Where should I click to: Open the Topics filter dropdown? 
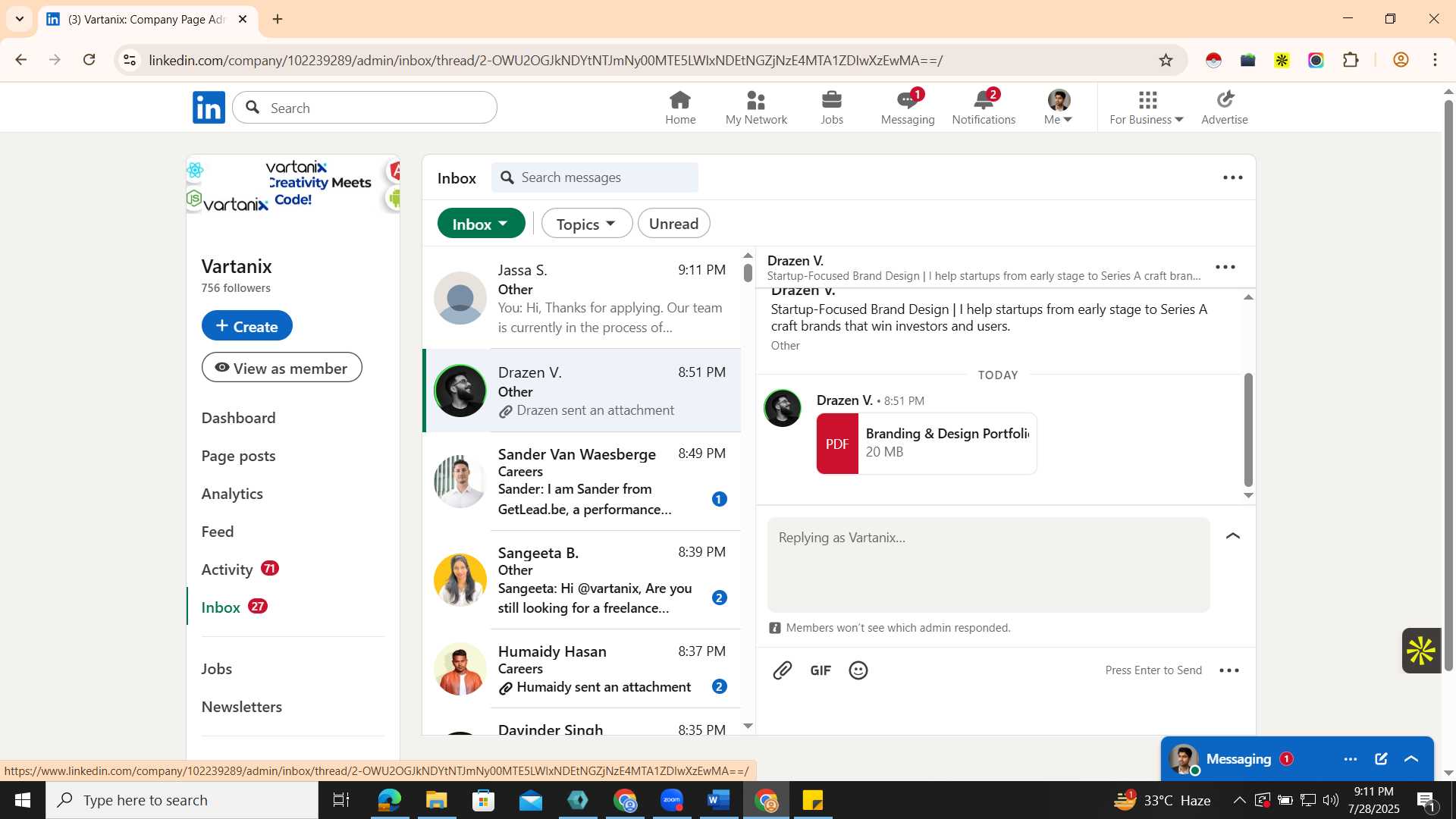(586, 224)
